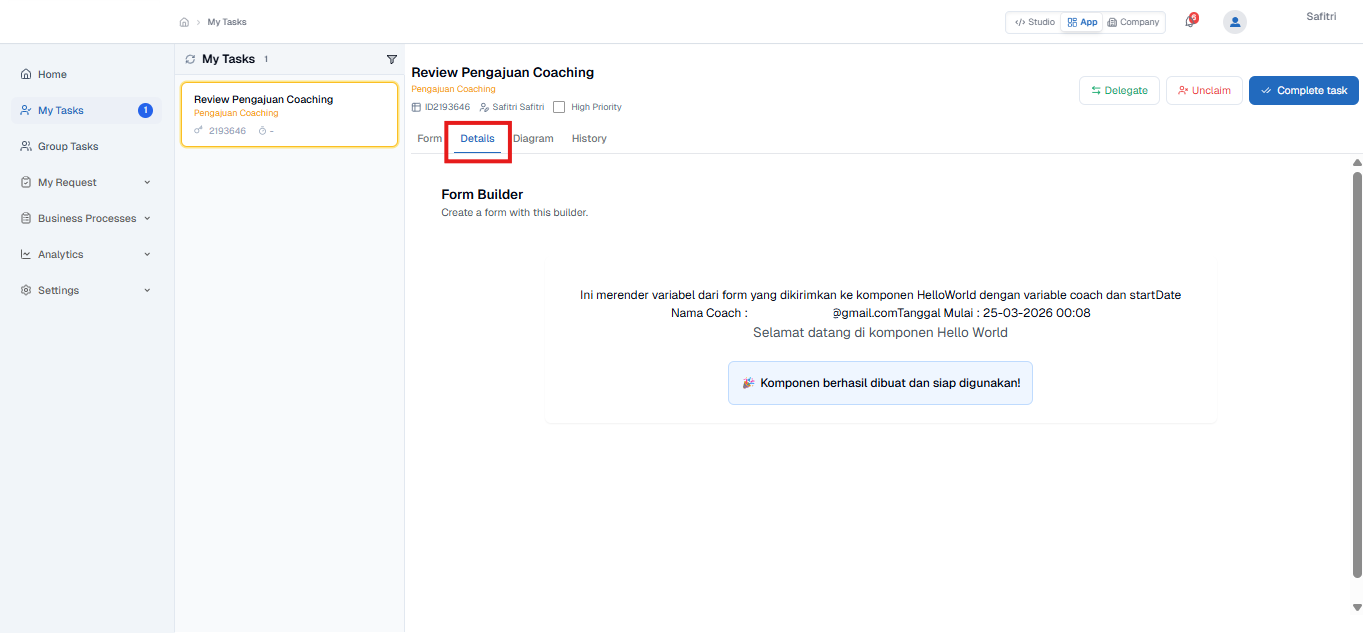Screen dimensions: 1363x633
Task: Toggle the High Priority checkbox
Action: click(558, 106)
